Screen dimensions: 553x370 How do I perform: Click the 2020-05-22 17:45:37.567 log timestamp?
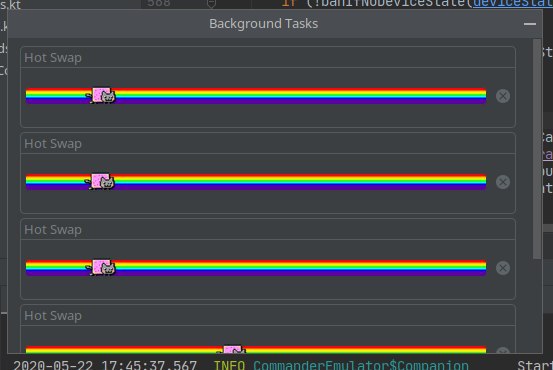click(x=105, y=365)
